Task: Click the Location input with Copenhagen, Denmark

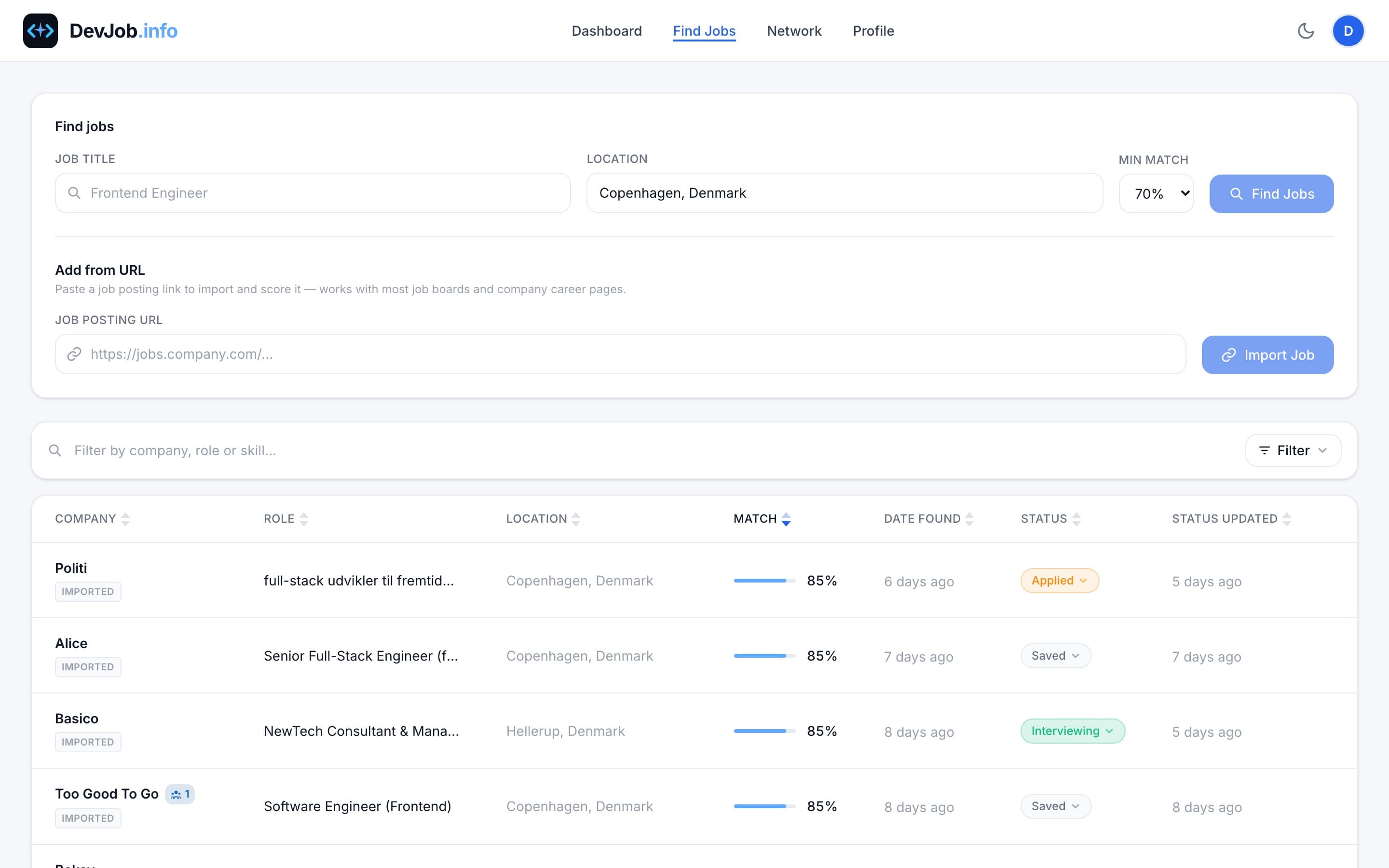Action: click(844, 193)
